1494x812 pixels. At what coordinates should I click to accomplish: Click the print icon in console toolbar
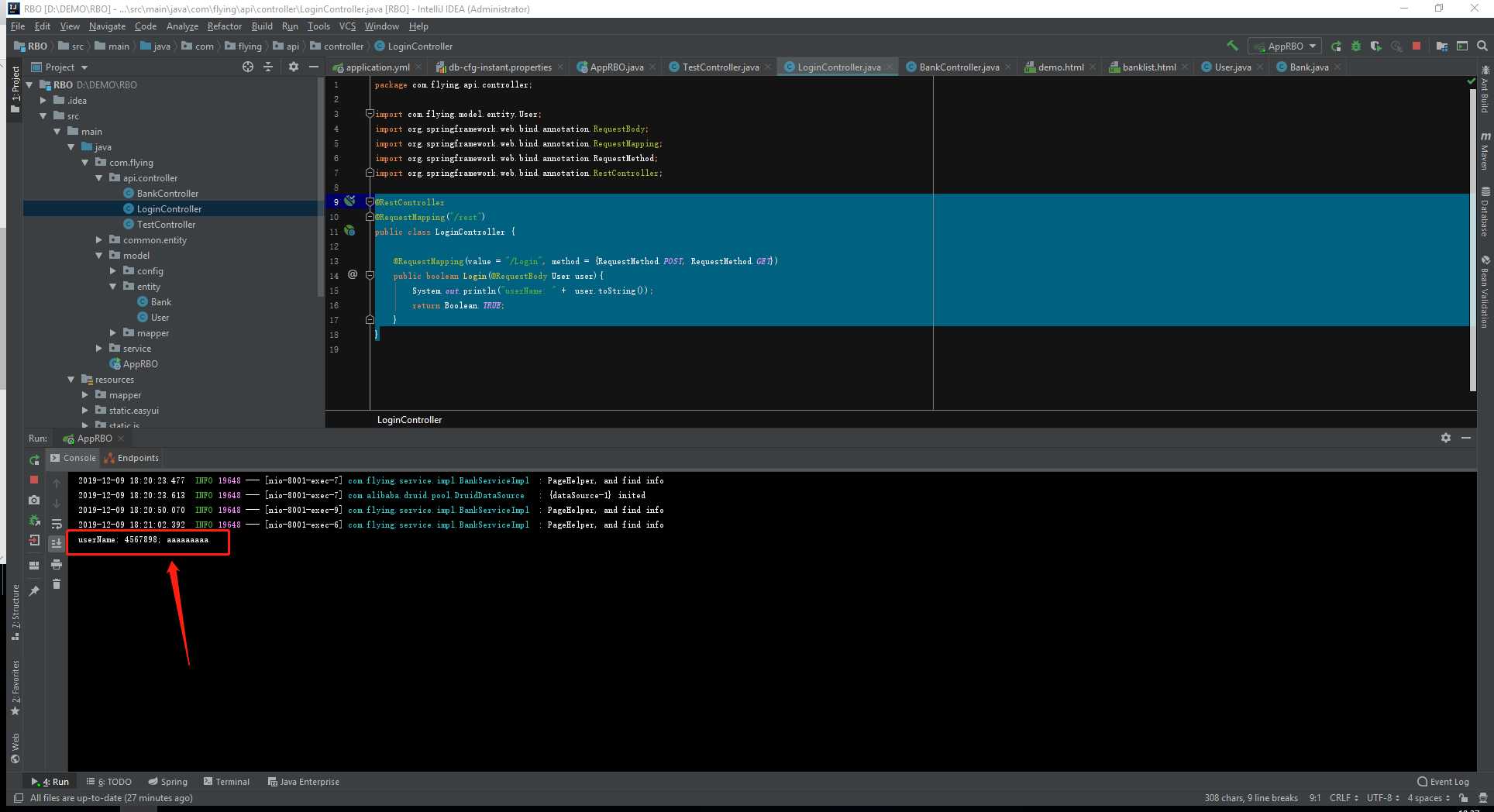[x=57, y=565]
